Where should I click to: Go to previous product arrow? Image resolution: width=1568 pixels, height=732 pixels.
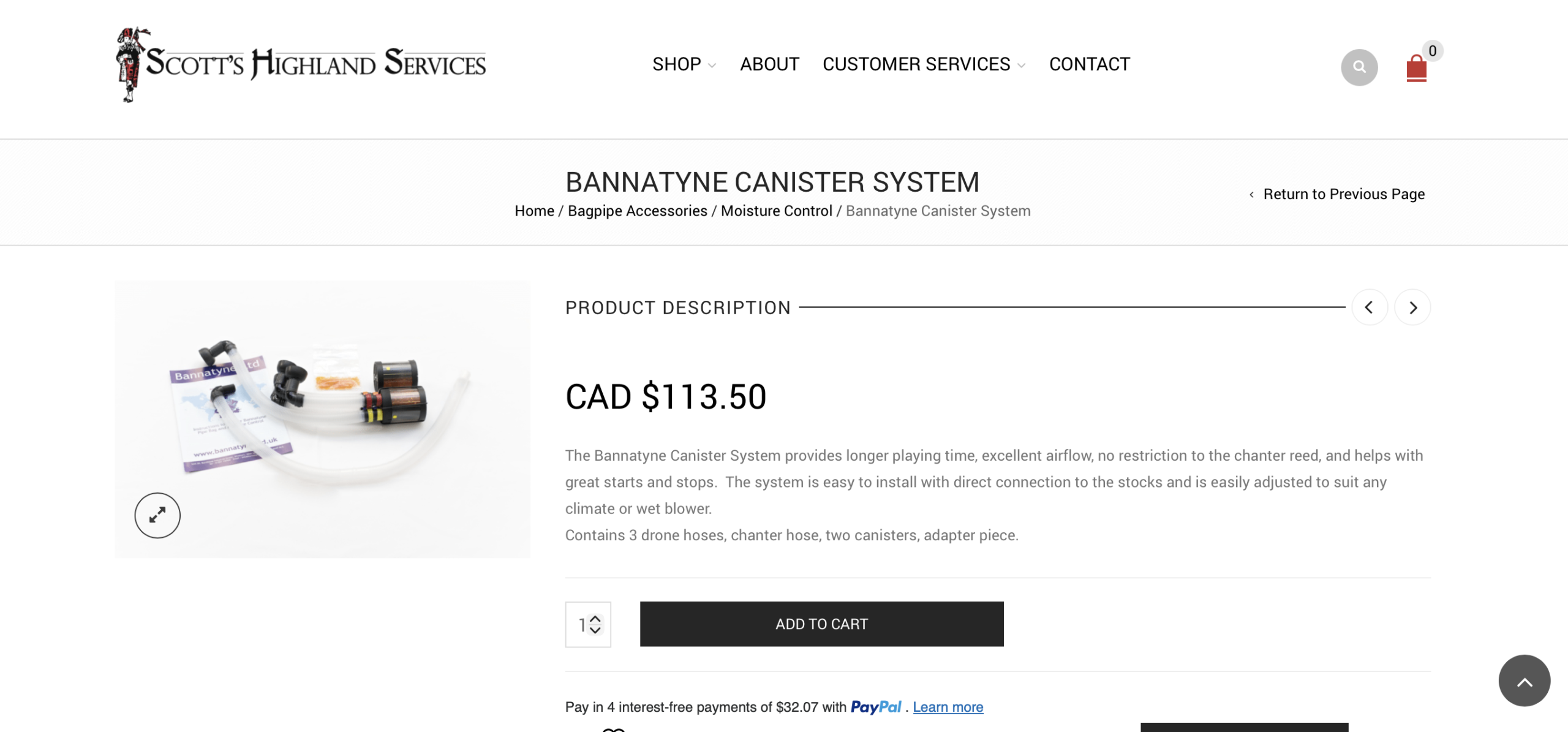tap(1370, 307)
